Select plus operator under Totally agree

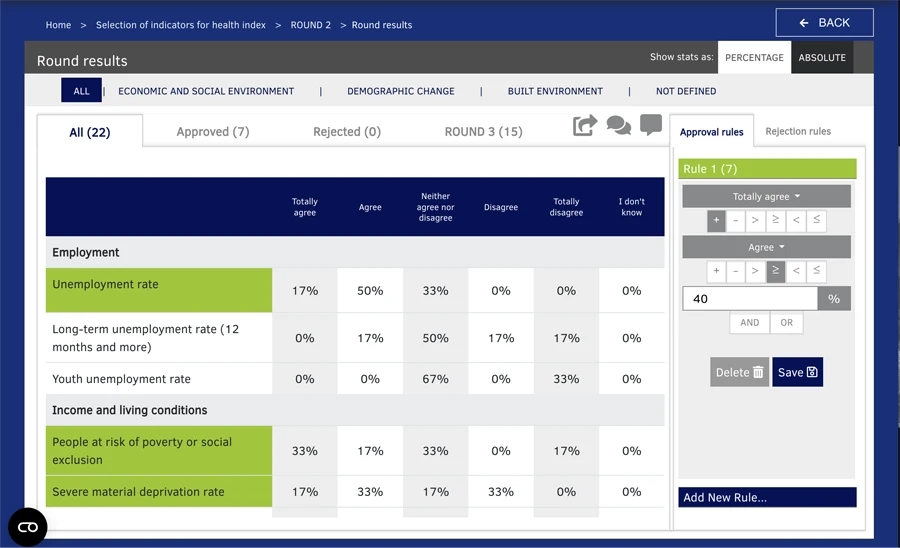coord(716,220)
